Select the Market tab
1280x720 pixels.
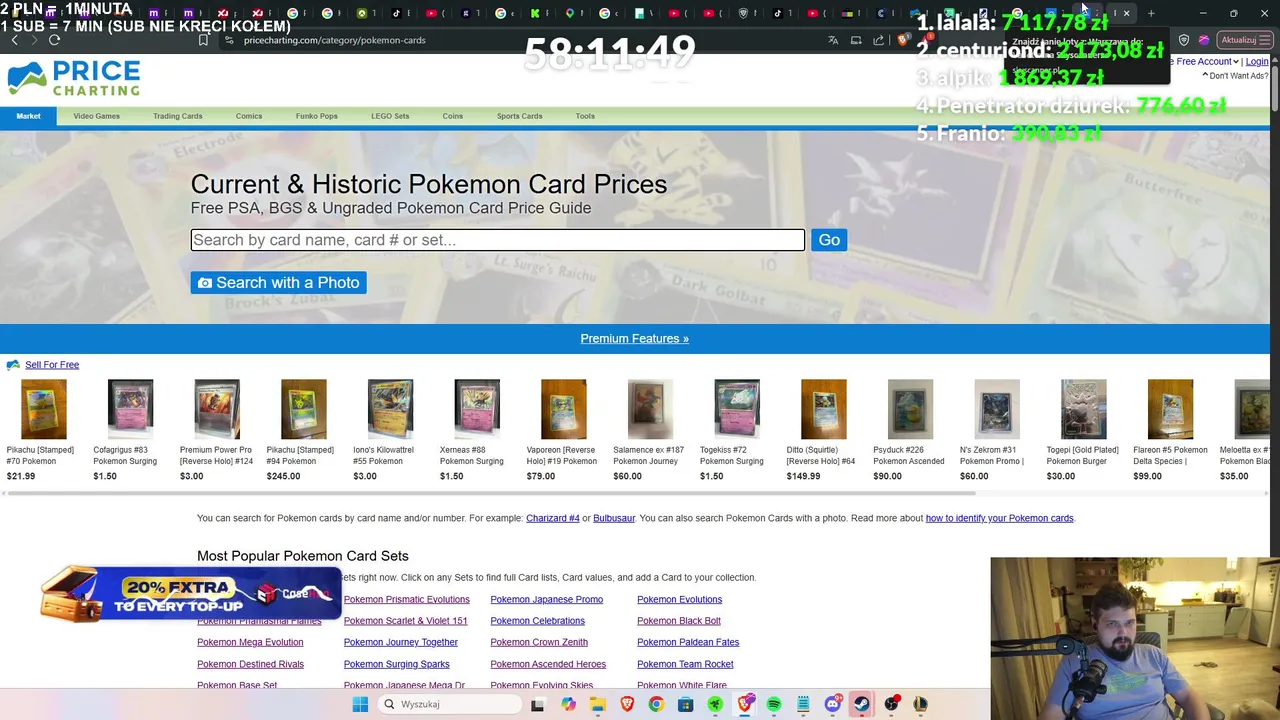28,116
